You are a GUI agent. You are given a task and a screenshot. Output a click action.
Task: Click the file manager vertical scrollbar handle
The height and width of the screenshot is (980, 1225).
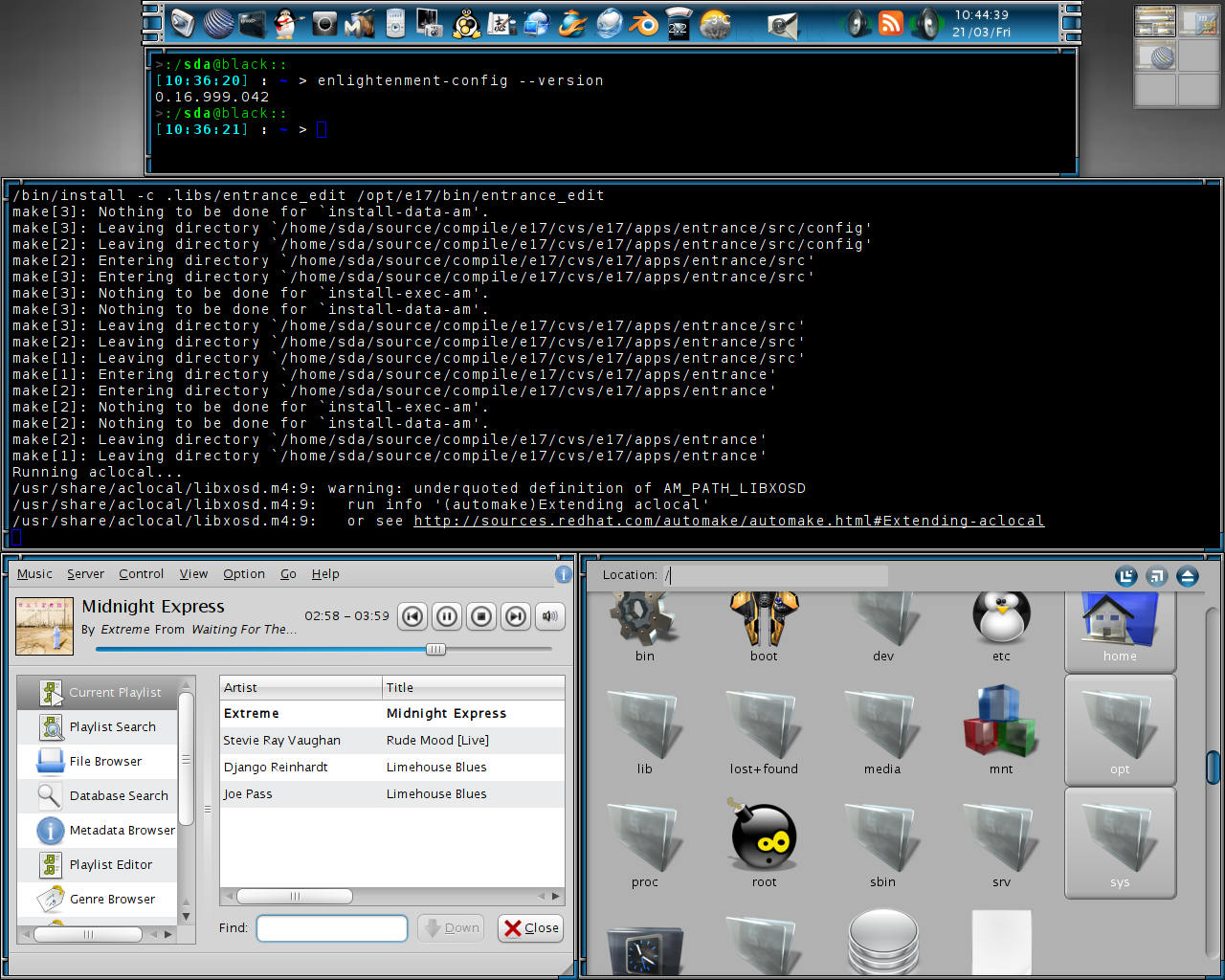[1213, 767]
